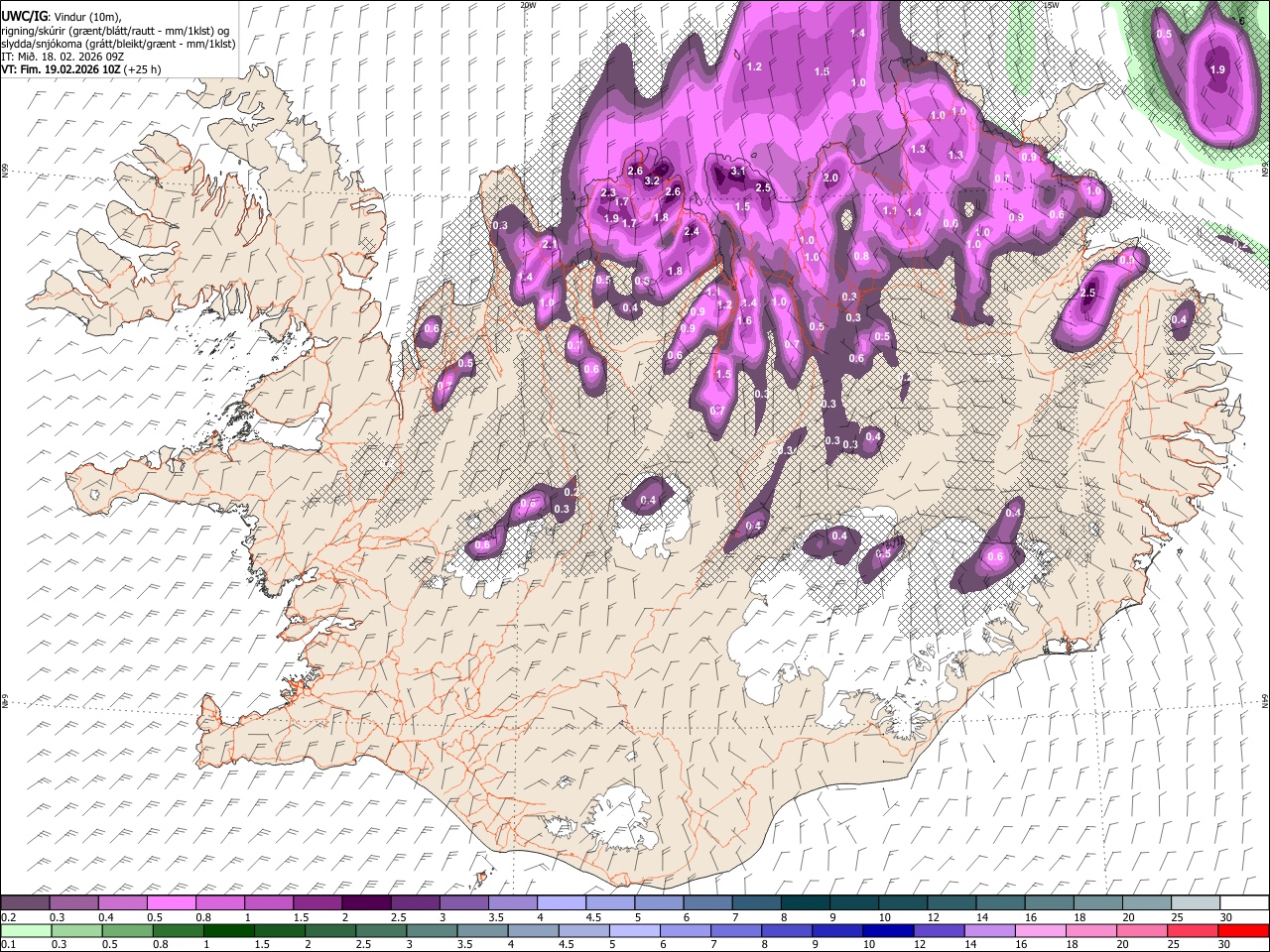This screenshot has width=1270, height=952.
Task: Click the 25 crimson swatch in lower scale
Action: [1192, 931]
